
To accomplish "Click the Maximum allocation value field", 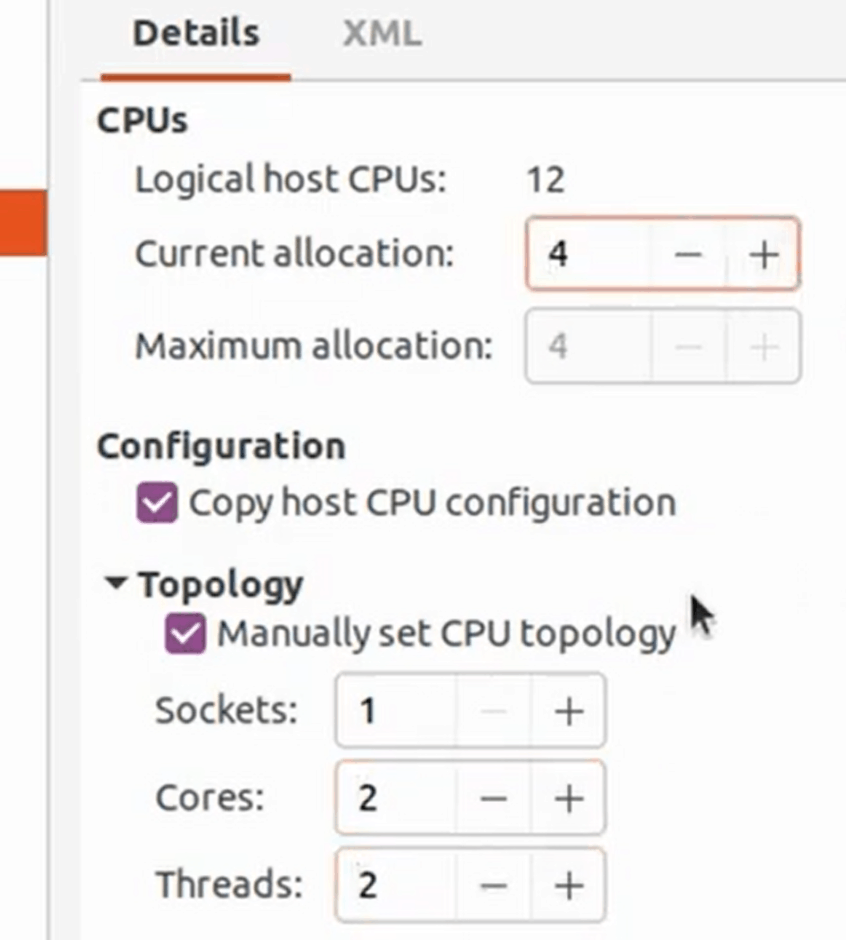I will [590, 346].
